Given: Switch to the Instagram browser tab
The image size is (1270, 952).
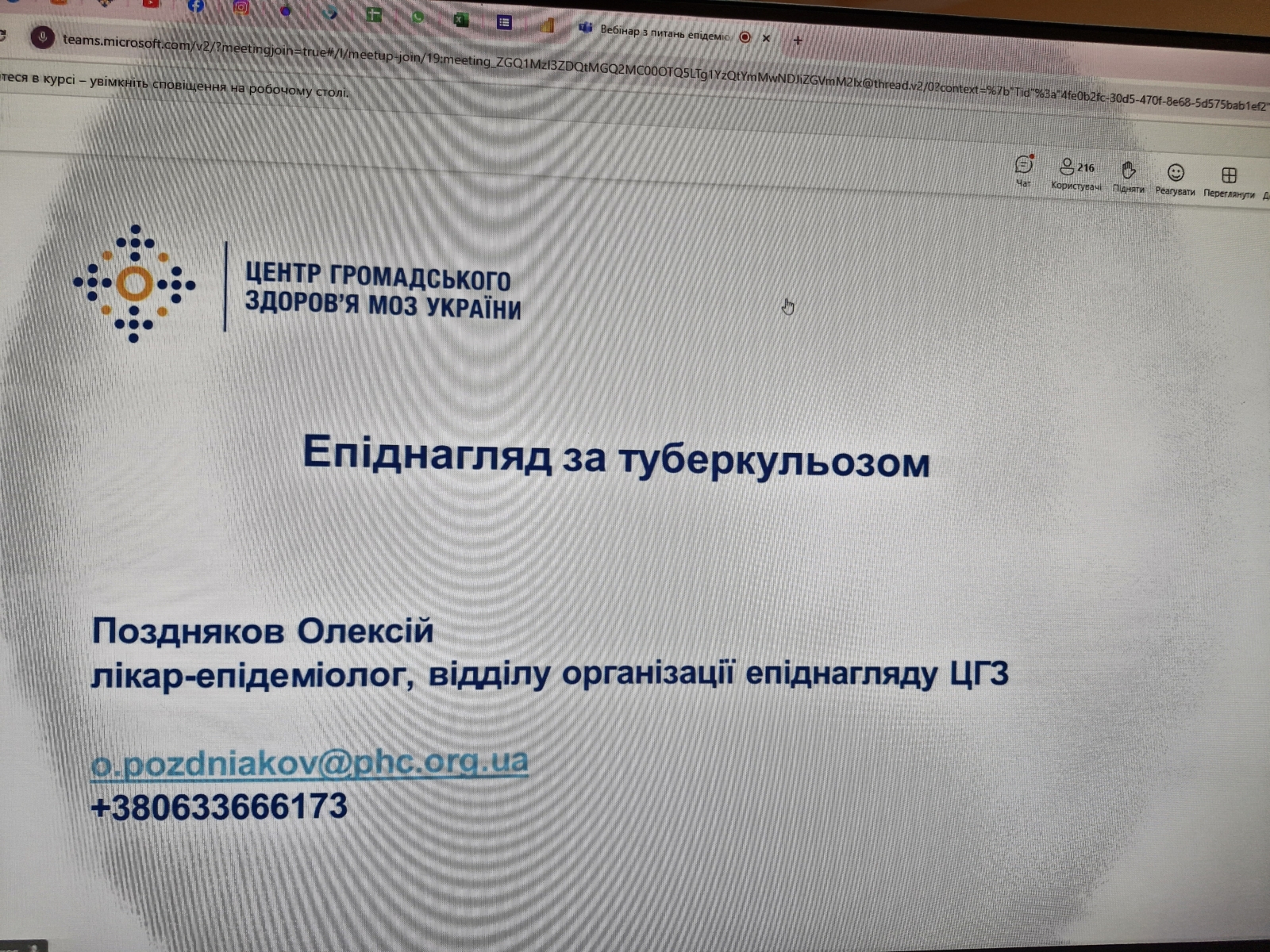Looking at the screenshot, I should (x=241, y=8).
